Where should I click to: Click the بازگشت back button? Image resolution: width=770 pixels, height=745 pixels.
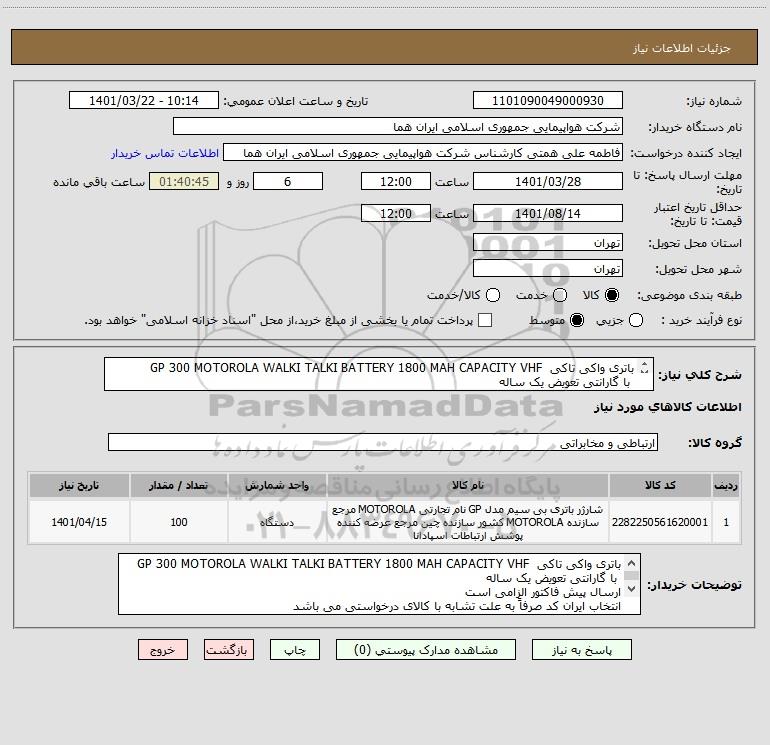click(229, 650)
